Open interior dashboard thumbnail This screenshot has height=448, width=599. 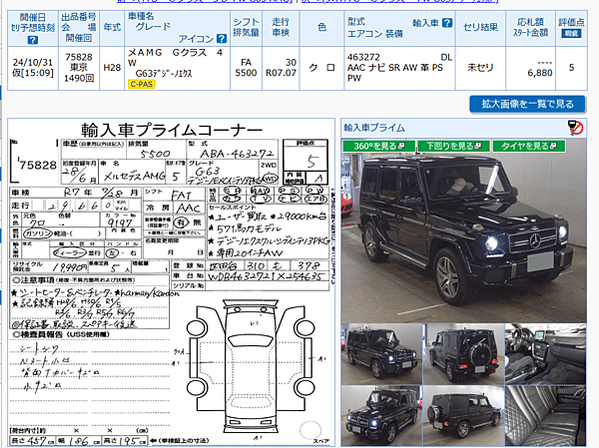coord(545,354)
